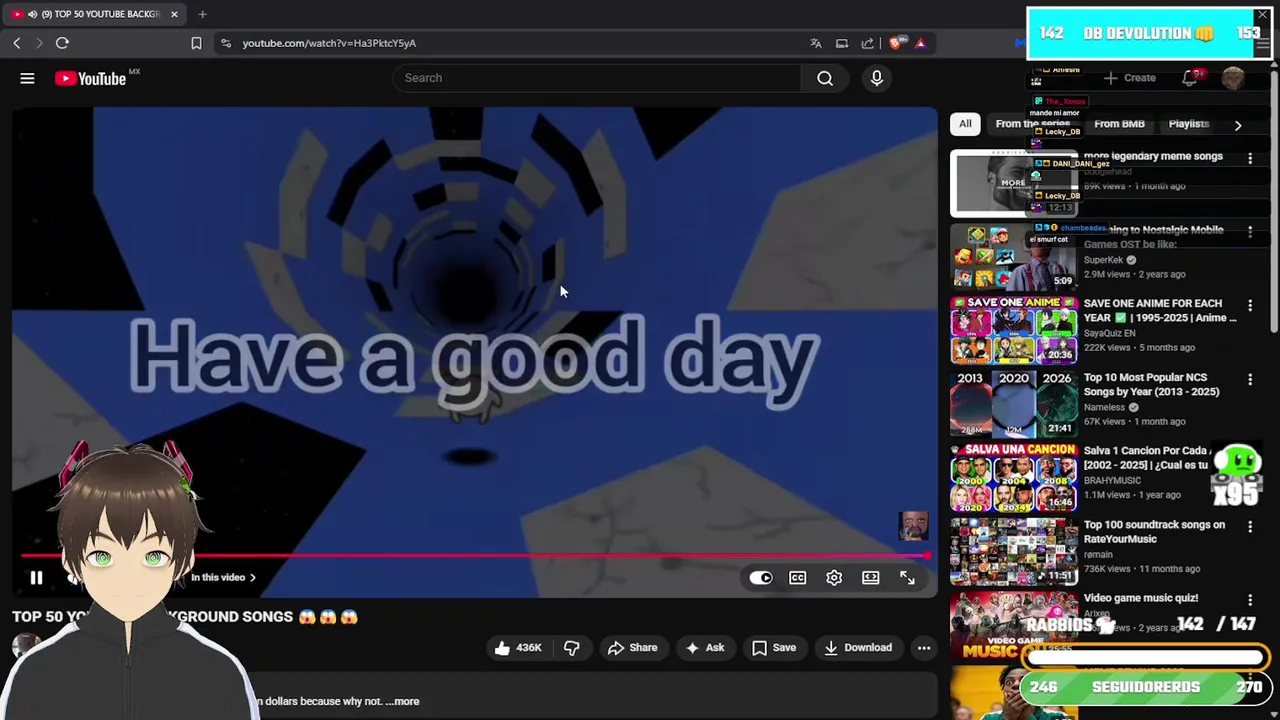This screenshot has width=1280, height=720.
Task: Open the browser translate page icon
Action: pos(816,43)
